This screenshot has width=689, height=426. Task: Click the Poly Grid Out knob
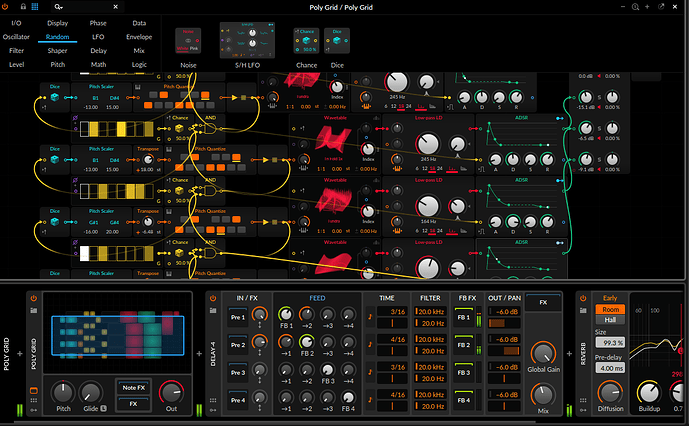(171, 392)
